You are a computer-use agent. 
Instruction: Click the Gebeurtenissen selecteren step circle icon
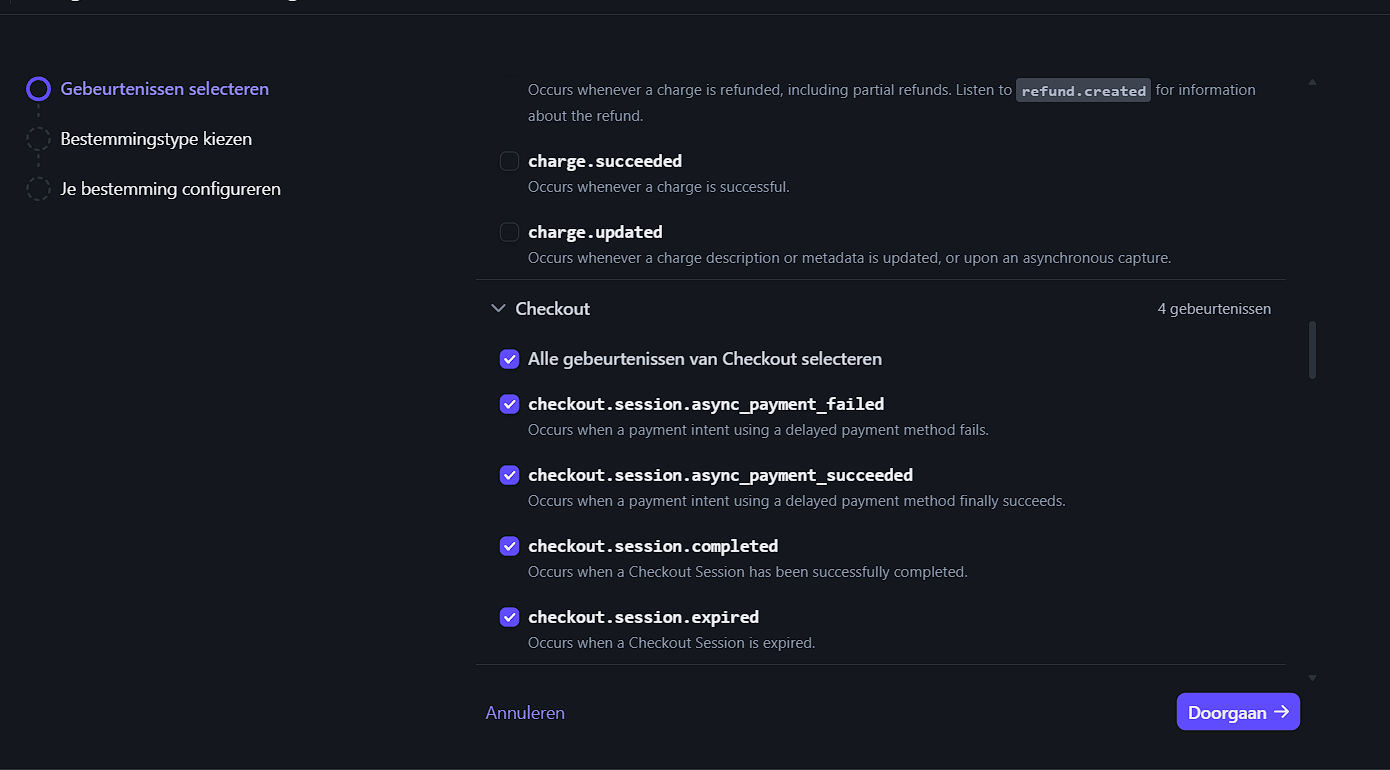pyautogui.click(x=38, y=89)
